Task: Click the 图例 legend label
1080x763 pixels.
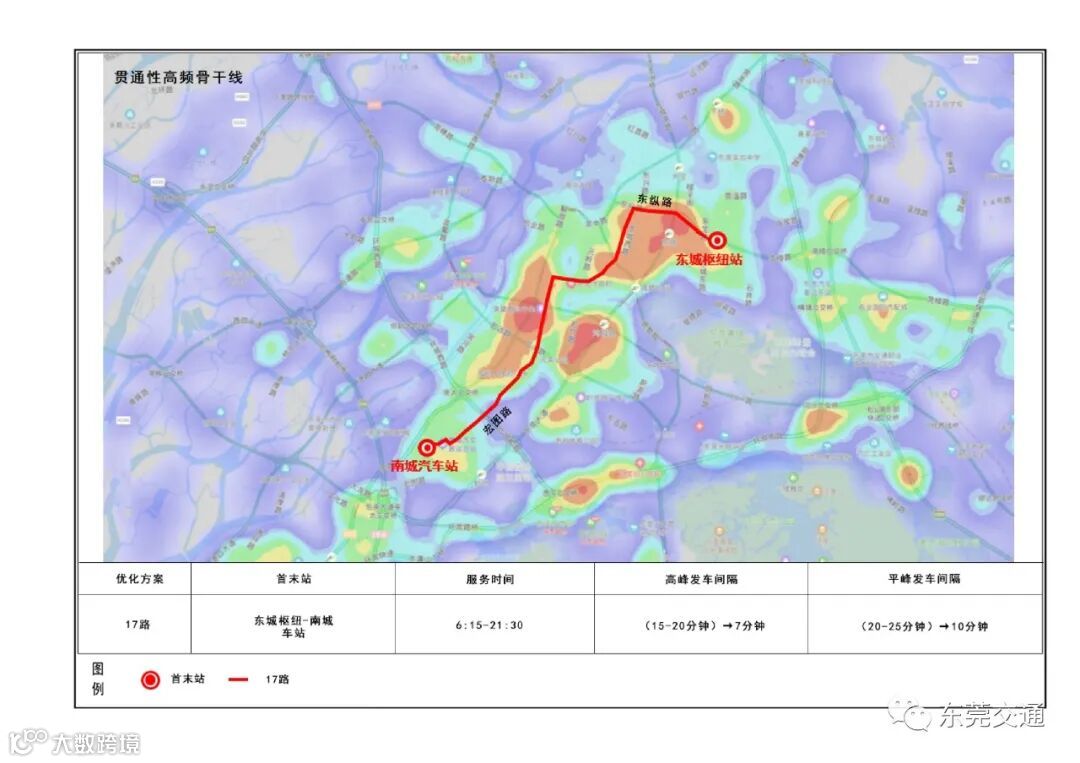Action: 98,679
